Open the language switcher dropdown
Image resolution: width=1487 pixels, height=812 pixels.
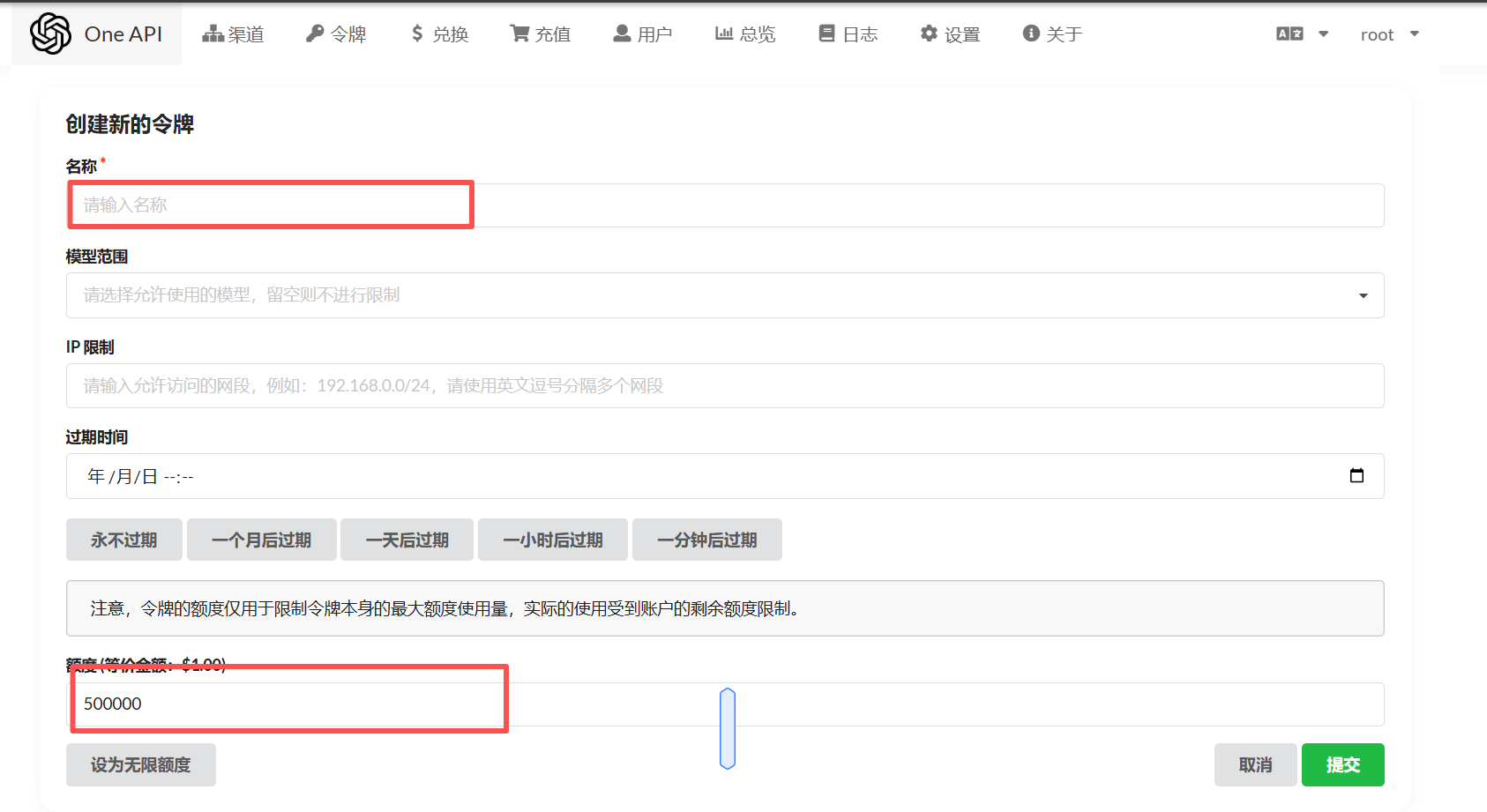[1302, 34]
